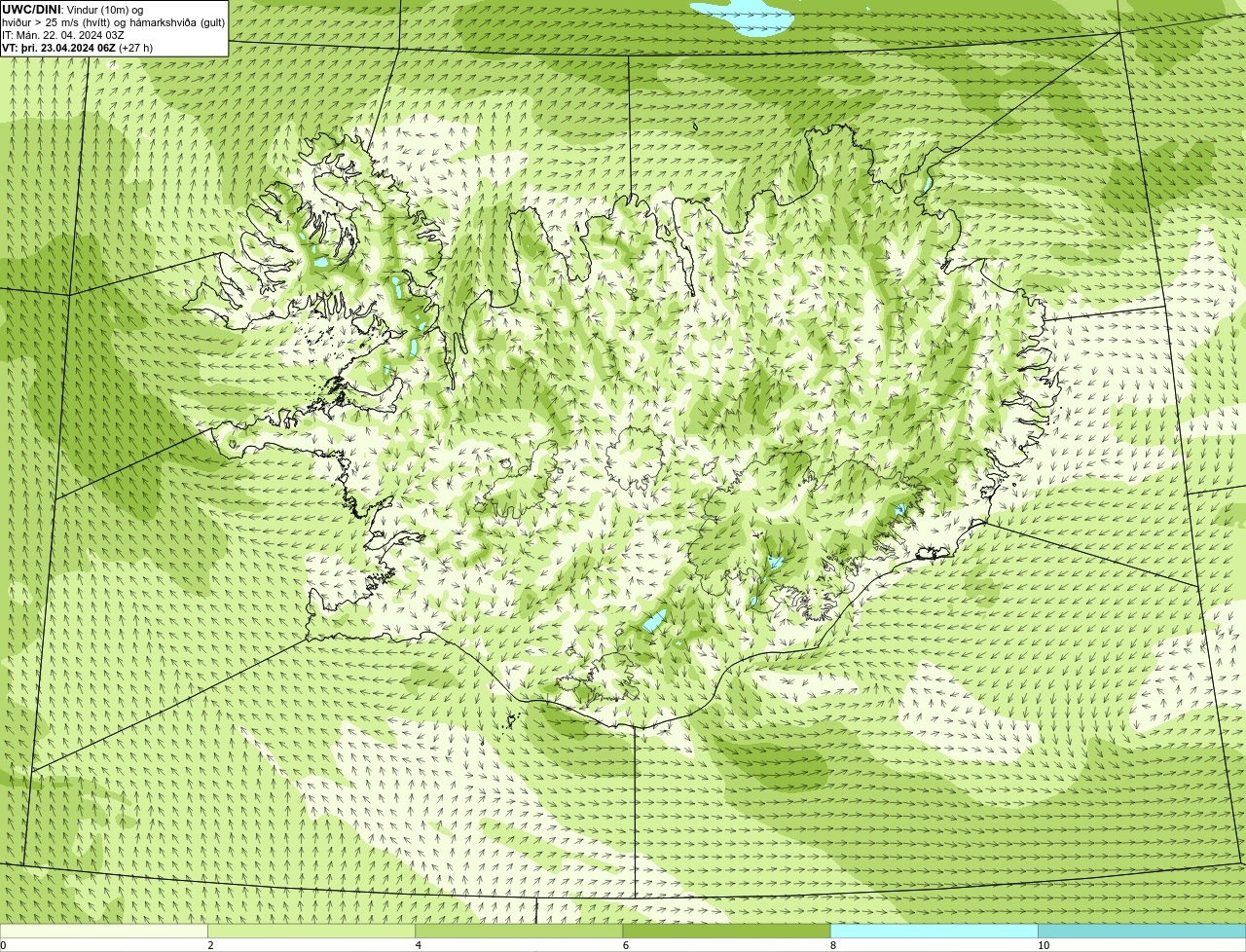Click the light cyan 8–10 m/s legend color

click(x=934, y=931)
